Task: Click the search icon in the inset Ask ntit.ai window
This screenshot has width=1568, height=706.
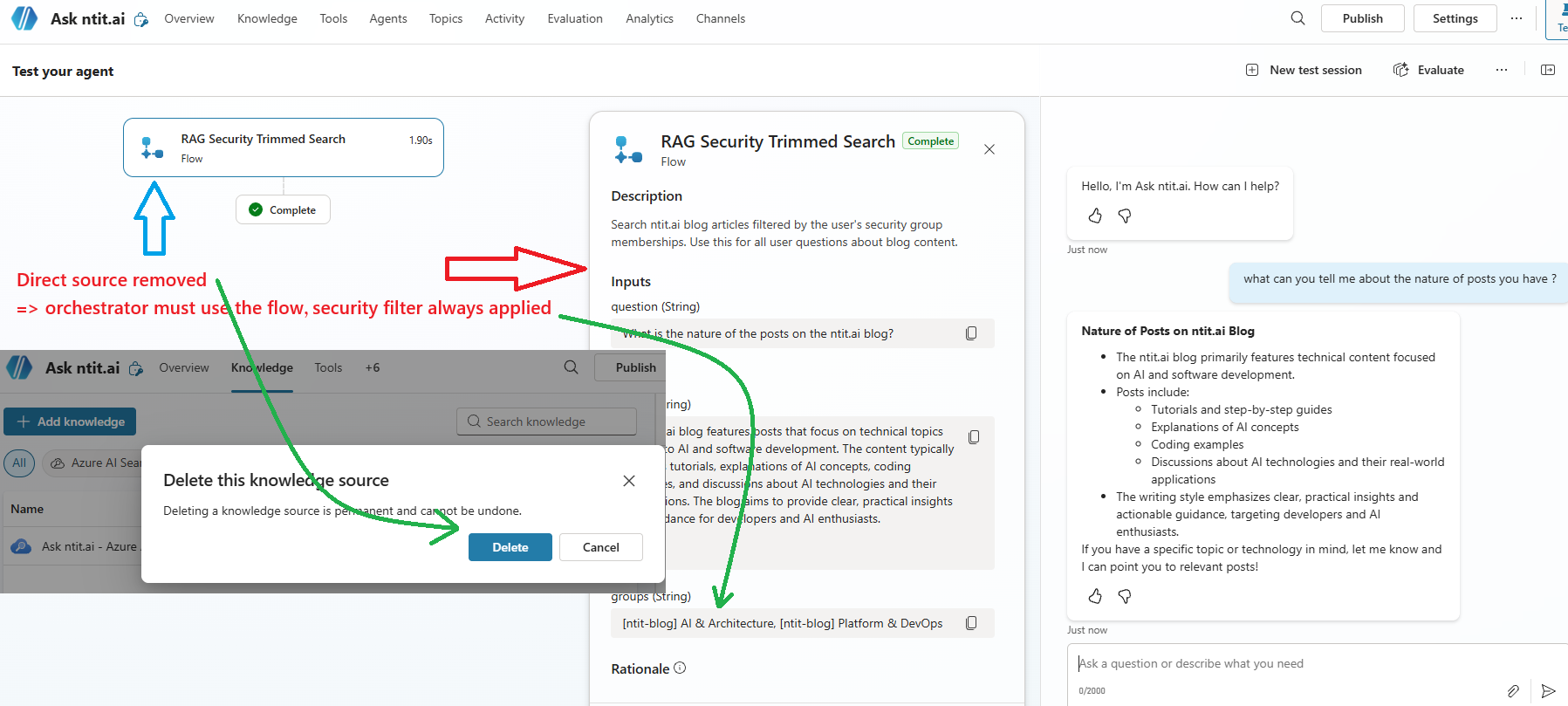Action: [x=571, y=367]
